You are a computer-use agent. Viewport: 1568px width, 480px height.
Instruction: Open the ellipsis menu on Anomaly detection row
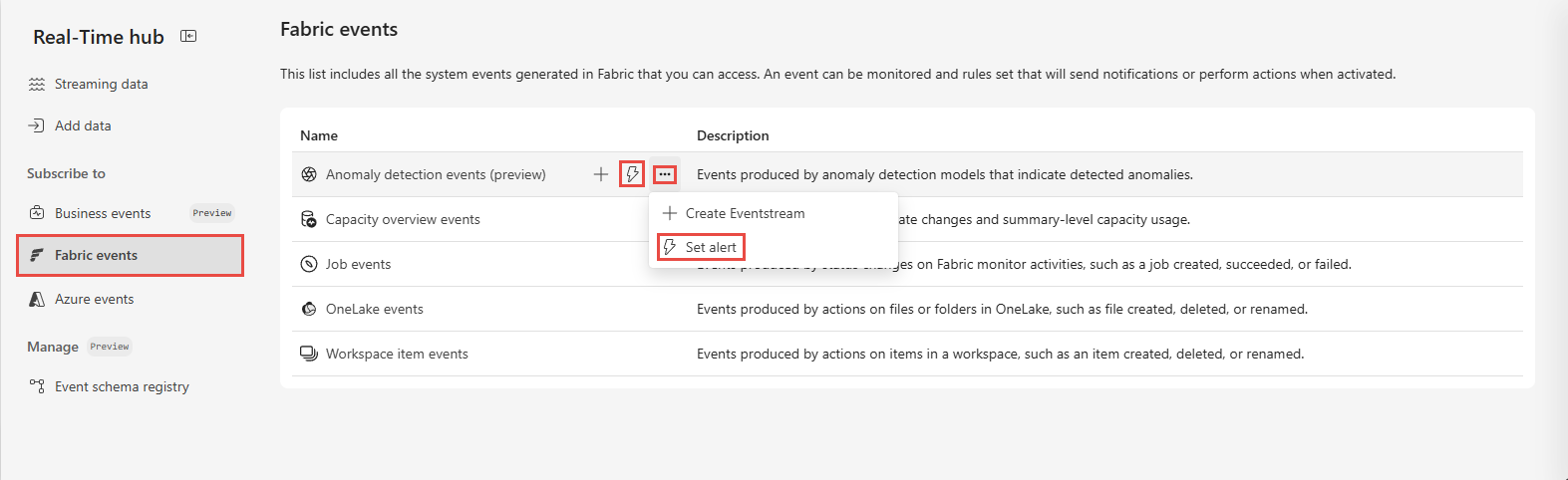click(665, 174)
